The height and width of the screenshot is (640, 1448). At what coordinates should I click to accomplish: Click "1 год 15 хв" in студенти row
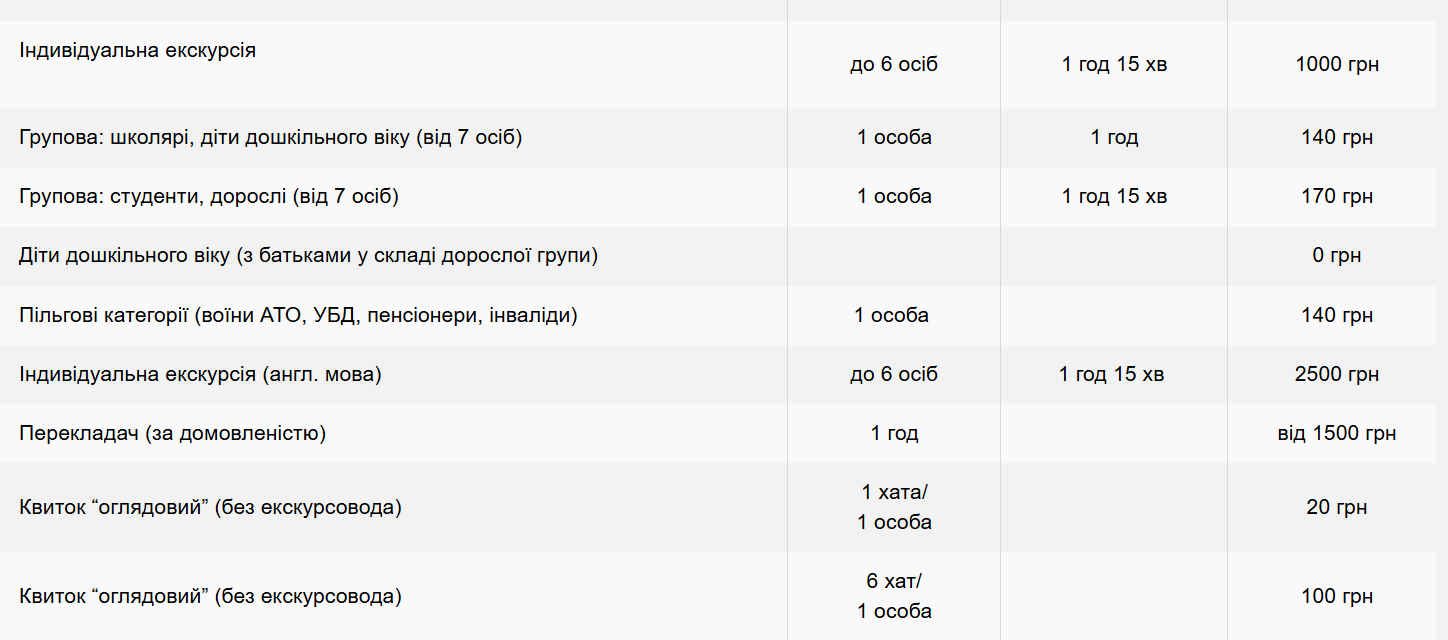pyautogui.click(x=1114, y=197)
